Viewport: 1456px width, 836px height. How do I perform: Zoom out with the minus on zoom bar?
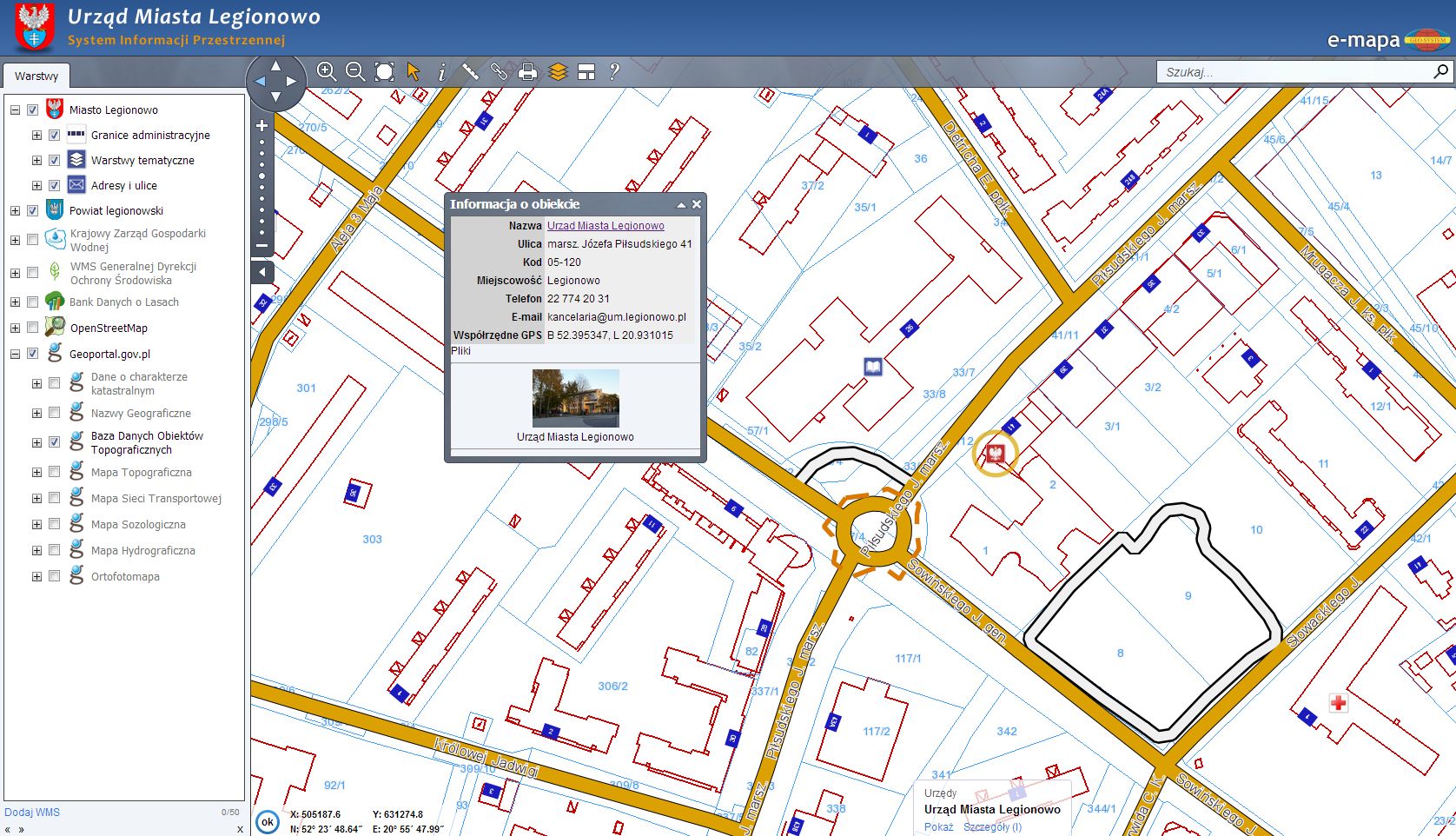pyautogui.click(x=261, y=246)
